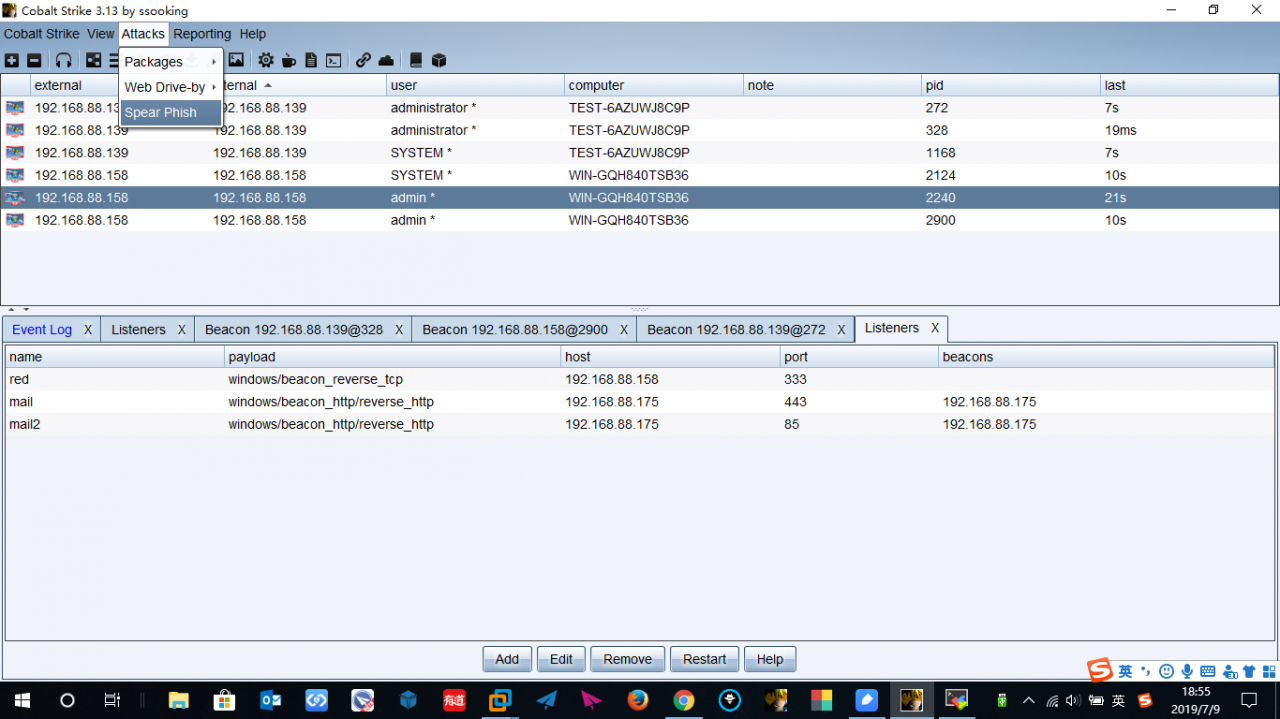
Task: Click the picture icon in the toolbar
Action: point(236,61)
